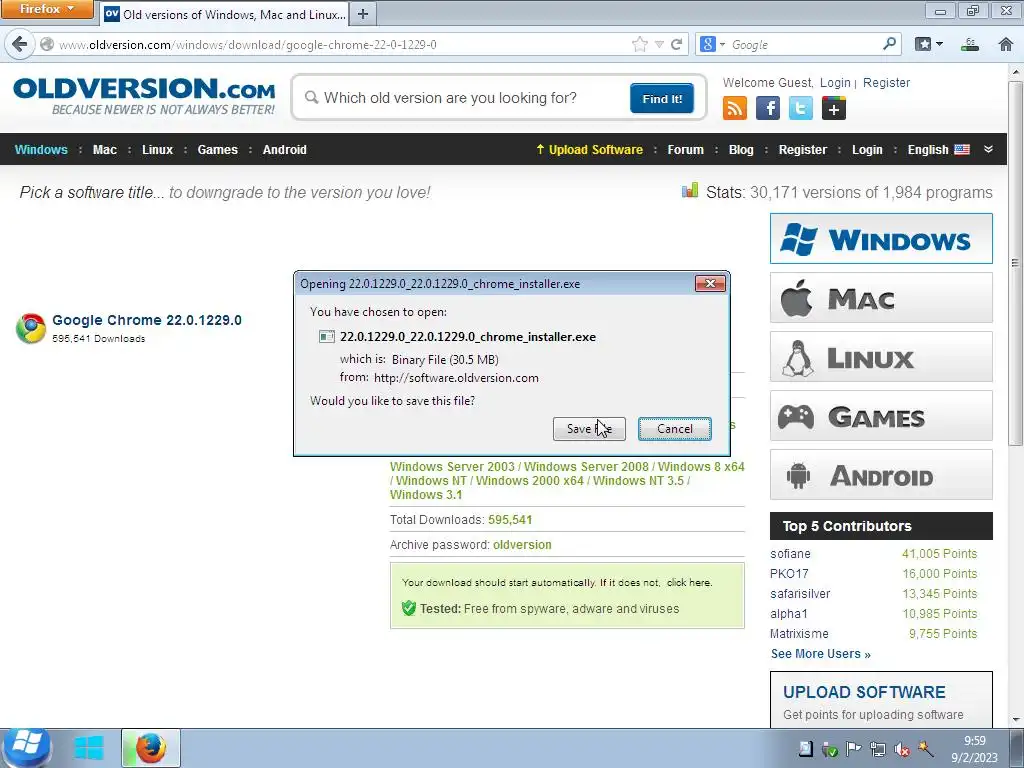
Task: Open the Firefox menu button
Action: pyautogui.click(x=46, y=9)
